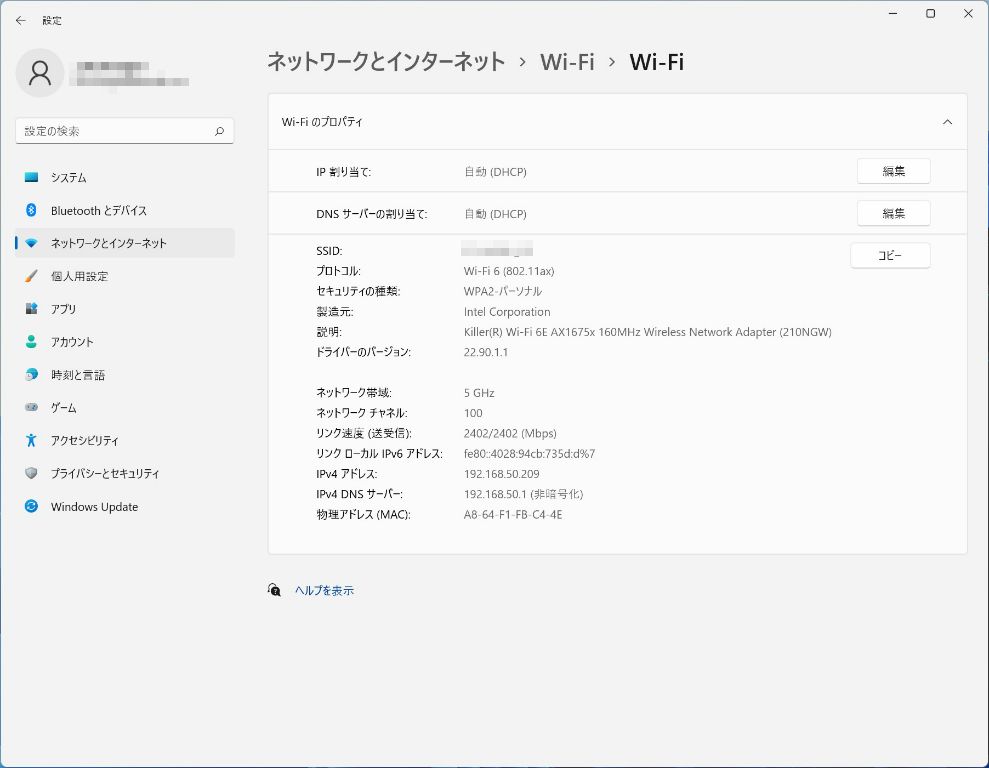Navigate to ネットワークとインターネット breadcrumb
The width and height of the screenshot is (989, 768).
386,62
